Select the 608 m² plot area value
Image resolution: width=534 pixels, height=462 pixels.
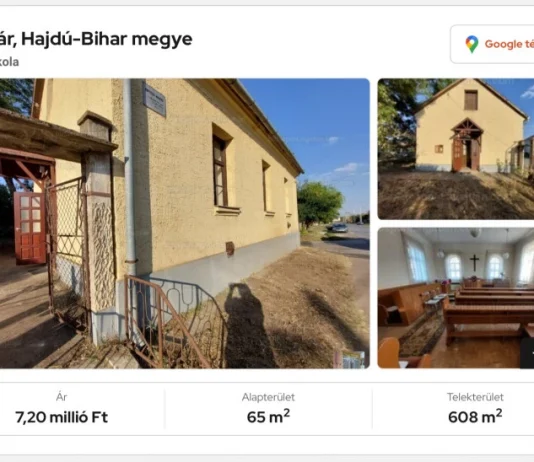point(475,416)
